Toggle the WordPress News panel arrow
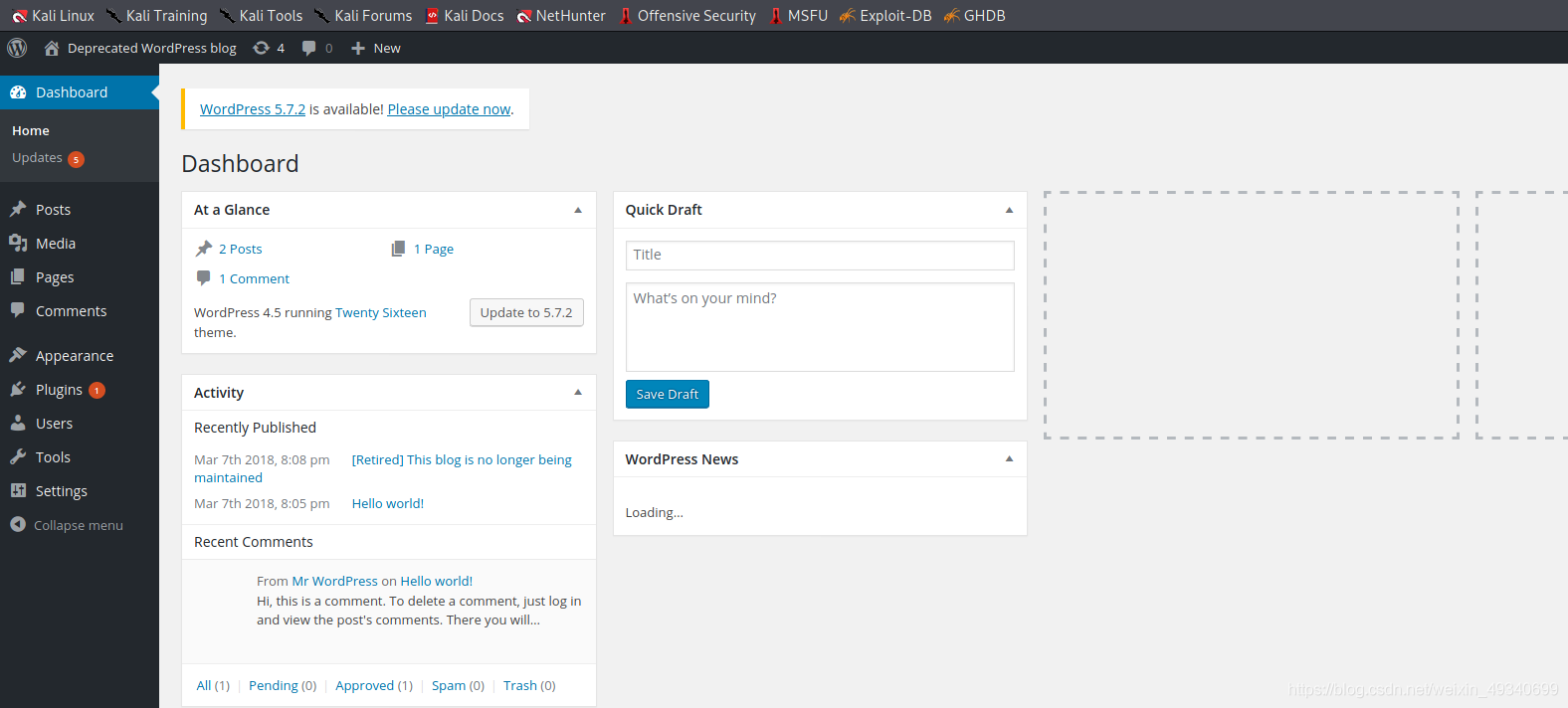1568x708 pixels. tap(1009, 459)
